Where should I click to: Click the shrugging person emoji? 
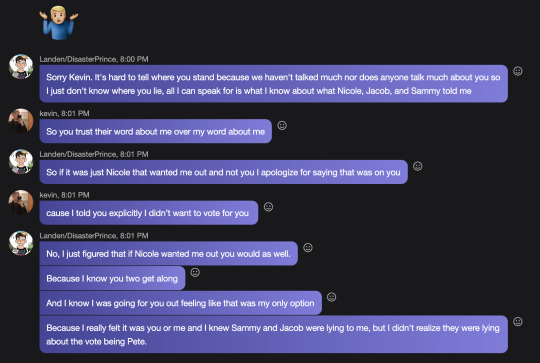[59, 22]
